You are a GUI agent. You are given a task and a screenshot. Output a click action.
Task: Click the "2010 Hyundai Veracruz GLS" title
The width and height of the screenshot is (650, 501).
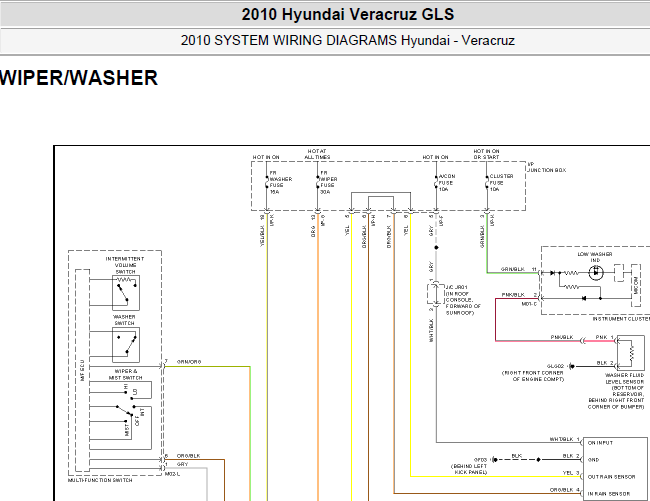(x=348, y=15)
